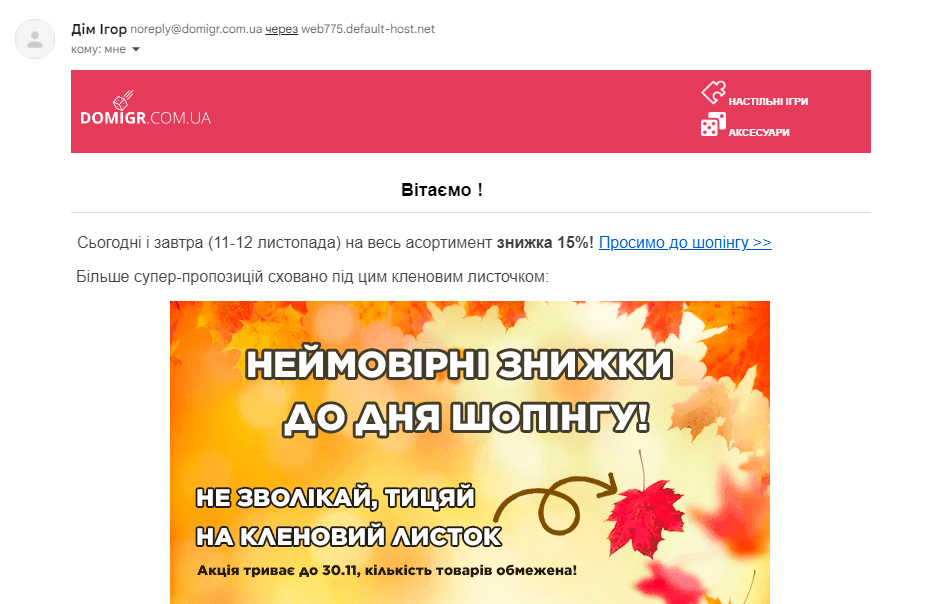Click 'кому: мне' recipient text
This screenshot has width=948, height=604.
99,50
